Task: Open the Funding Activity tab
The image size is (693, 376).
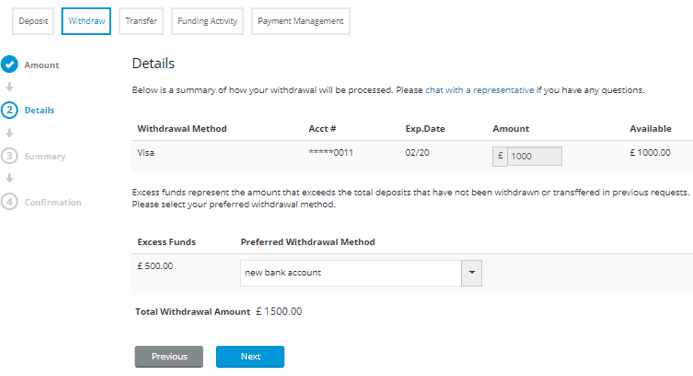Action: coord(207,21)
